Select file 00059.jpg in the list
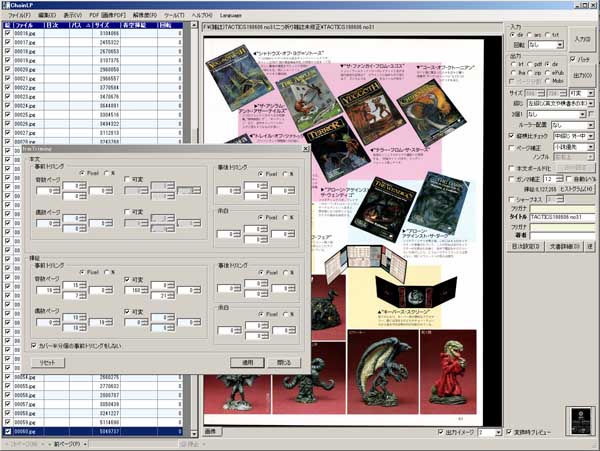This screenshot has height=451, width=600. (x=93, y=422)
